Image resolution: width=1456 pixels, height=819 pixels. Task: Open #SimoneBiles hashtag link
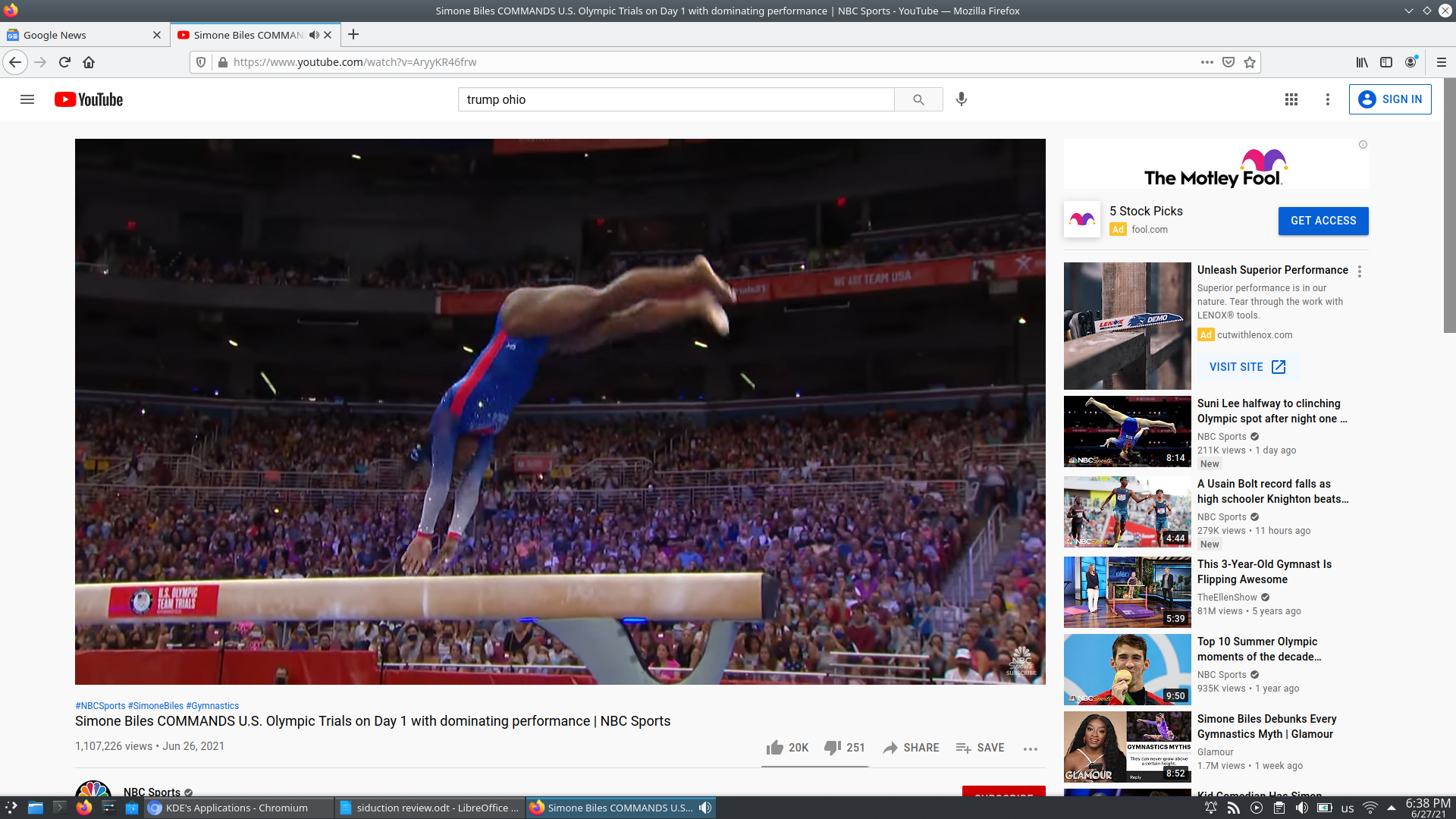click(x=155, y=706)
